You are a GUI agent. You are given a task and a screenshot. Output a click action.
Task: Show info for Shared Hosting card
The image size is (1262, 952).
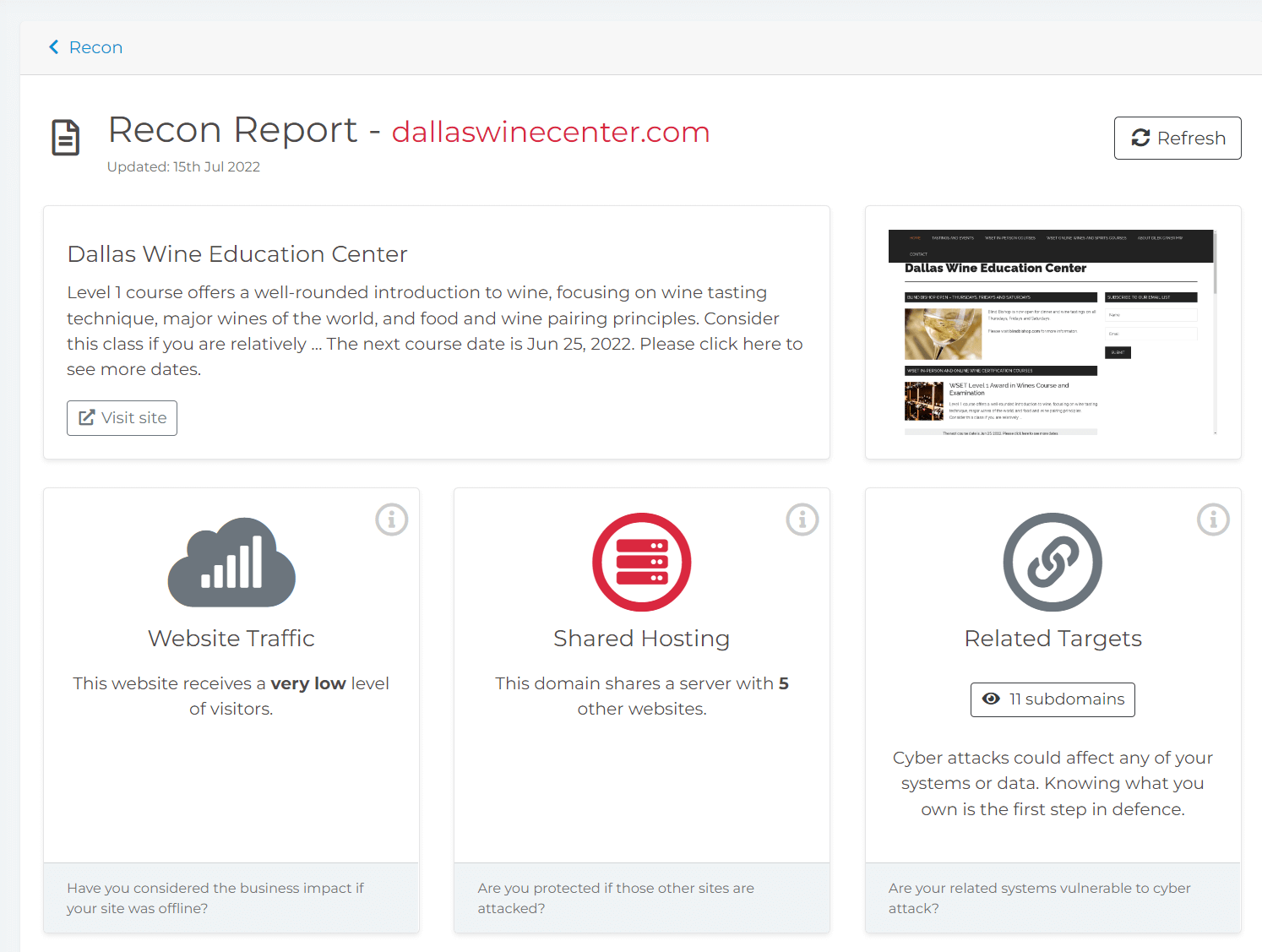pos(802,520)
